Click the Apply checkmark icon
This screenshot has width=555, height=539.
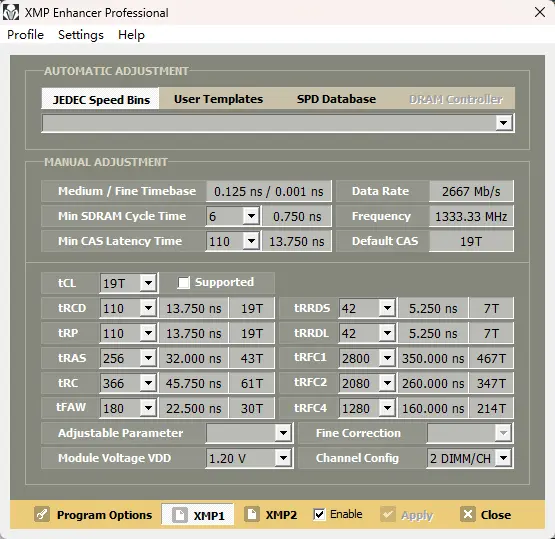[388, 514]
